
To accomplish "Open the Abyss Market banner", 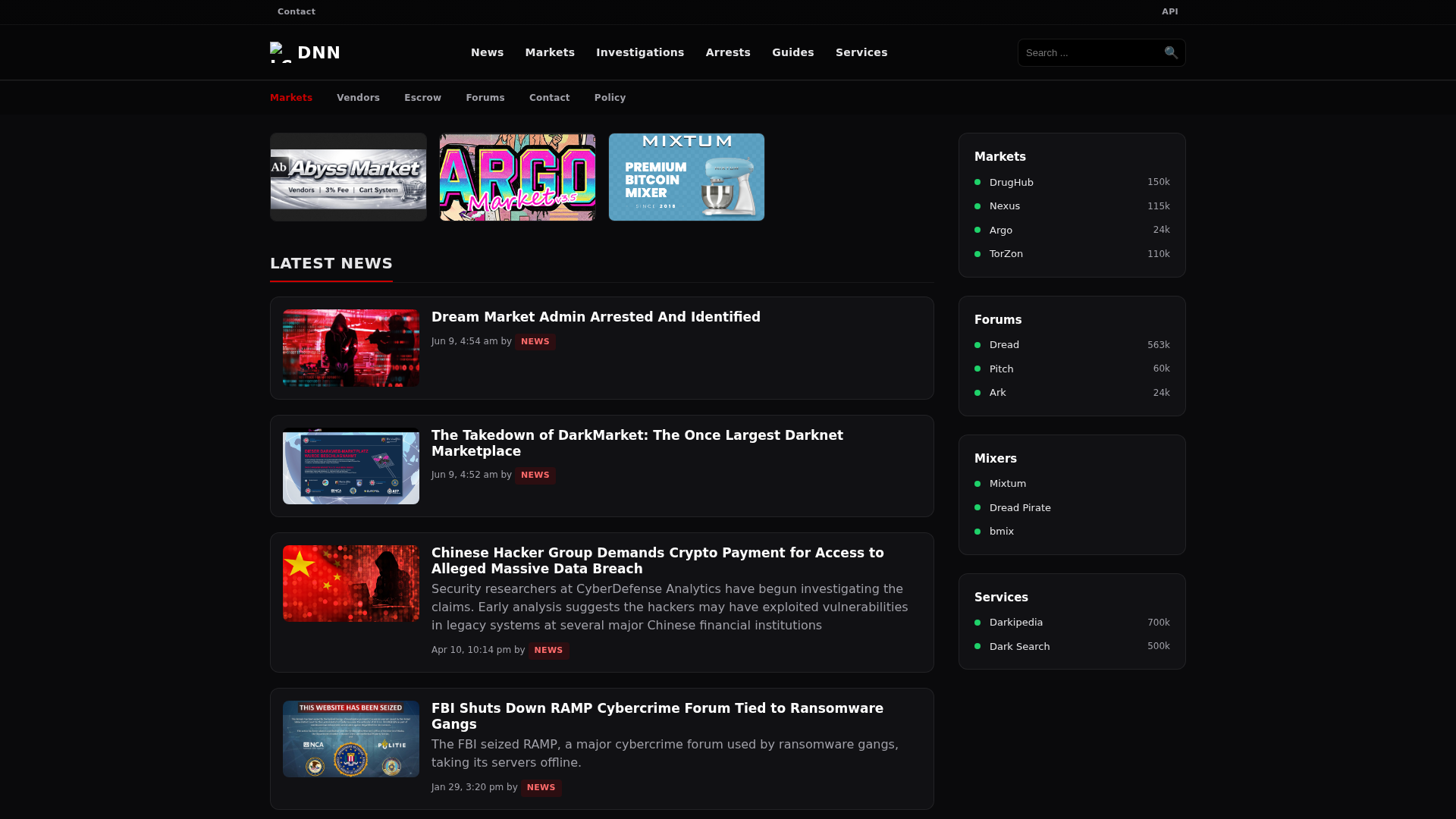I will [348, 177].
